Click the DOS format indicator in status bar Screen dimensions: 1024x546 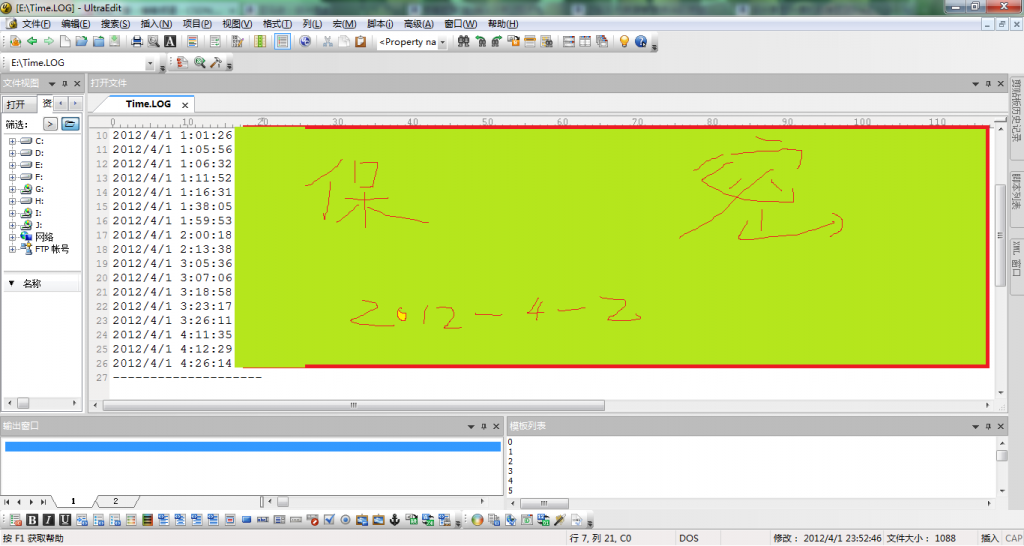(x=688, y=538)
